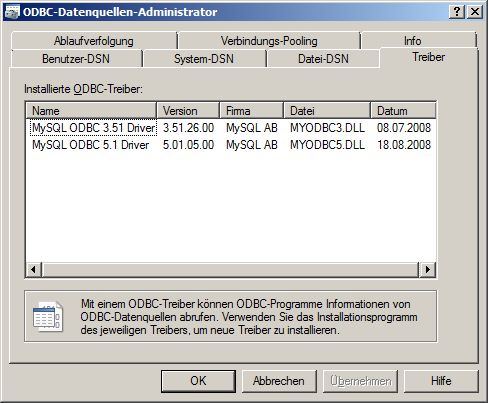The height and width of the screenshot is (403, 488).
Task: Open the Datei-DSN tab
Action: click(323, 59)
